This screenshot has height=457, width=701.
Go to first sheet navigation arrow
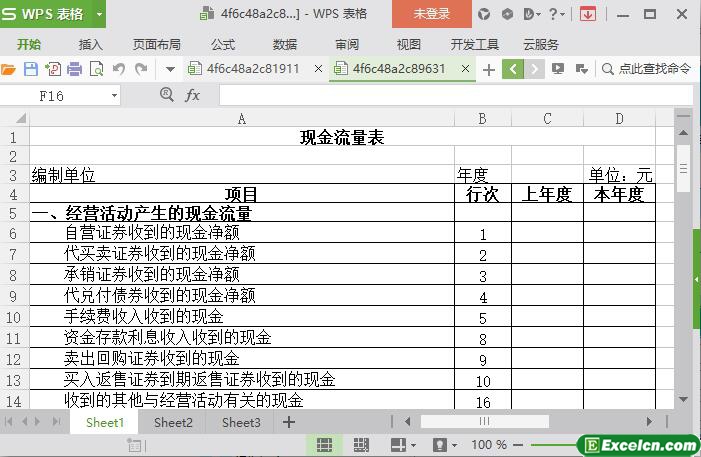(x=8, y=421)
